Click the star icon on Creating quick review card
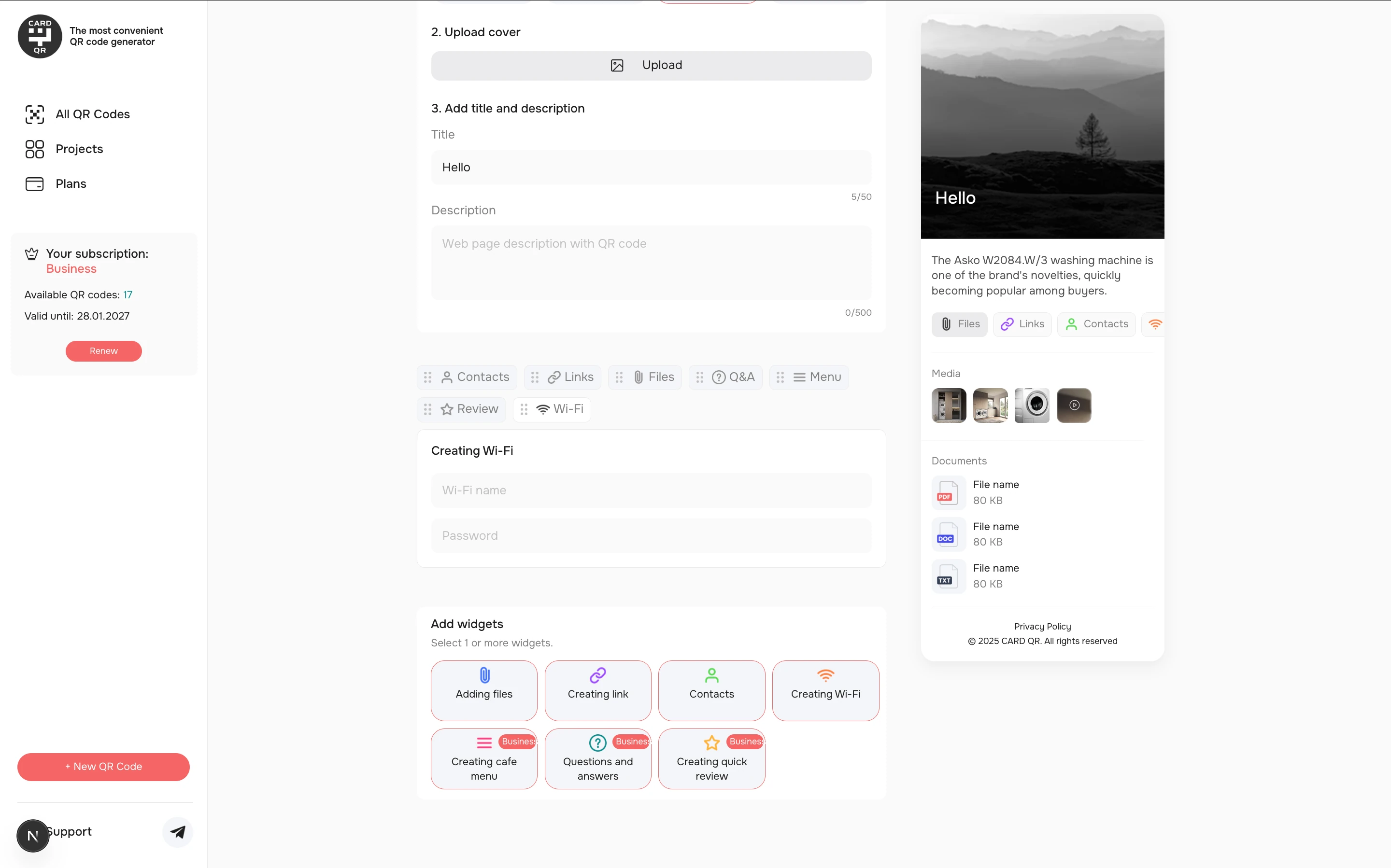 [711, 742]
